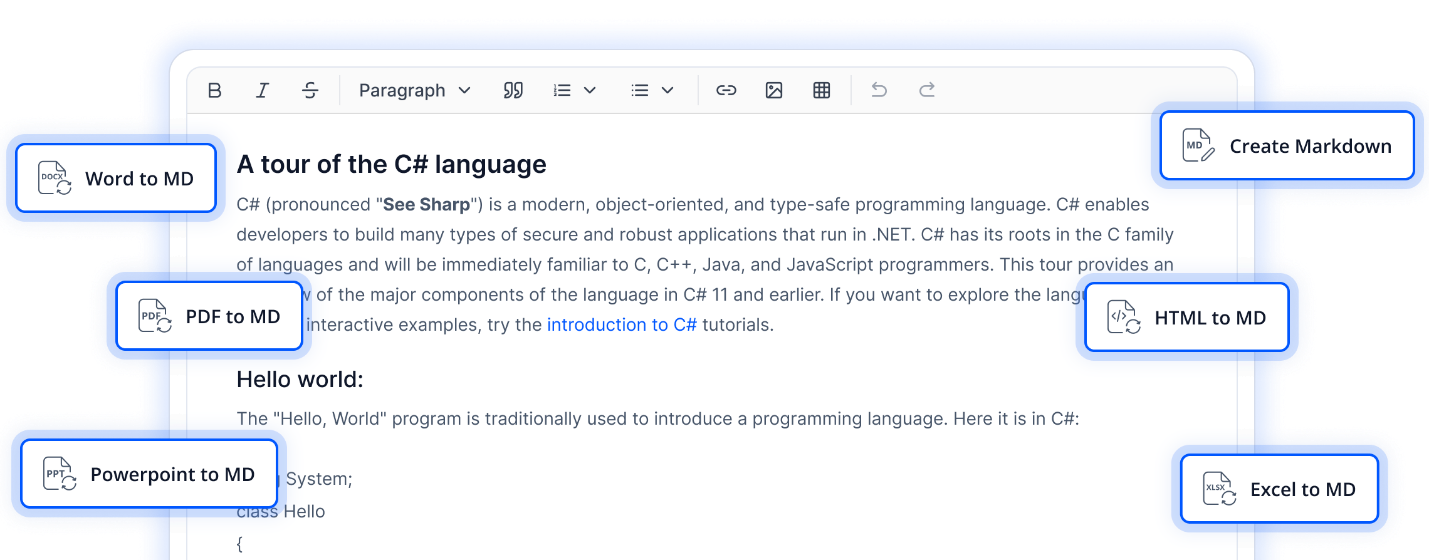Redo the last edit
Image resolution: width=1429 pixels, height=560 pixels.
[927, 90]
